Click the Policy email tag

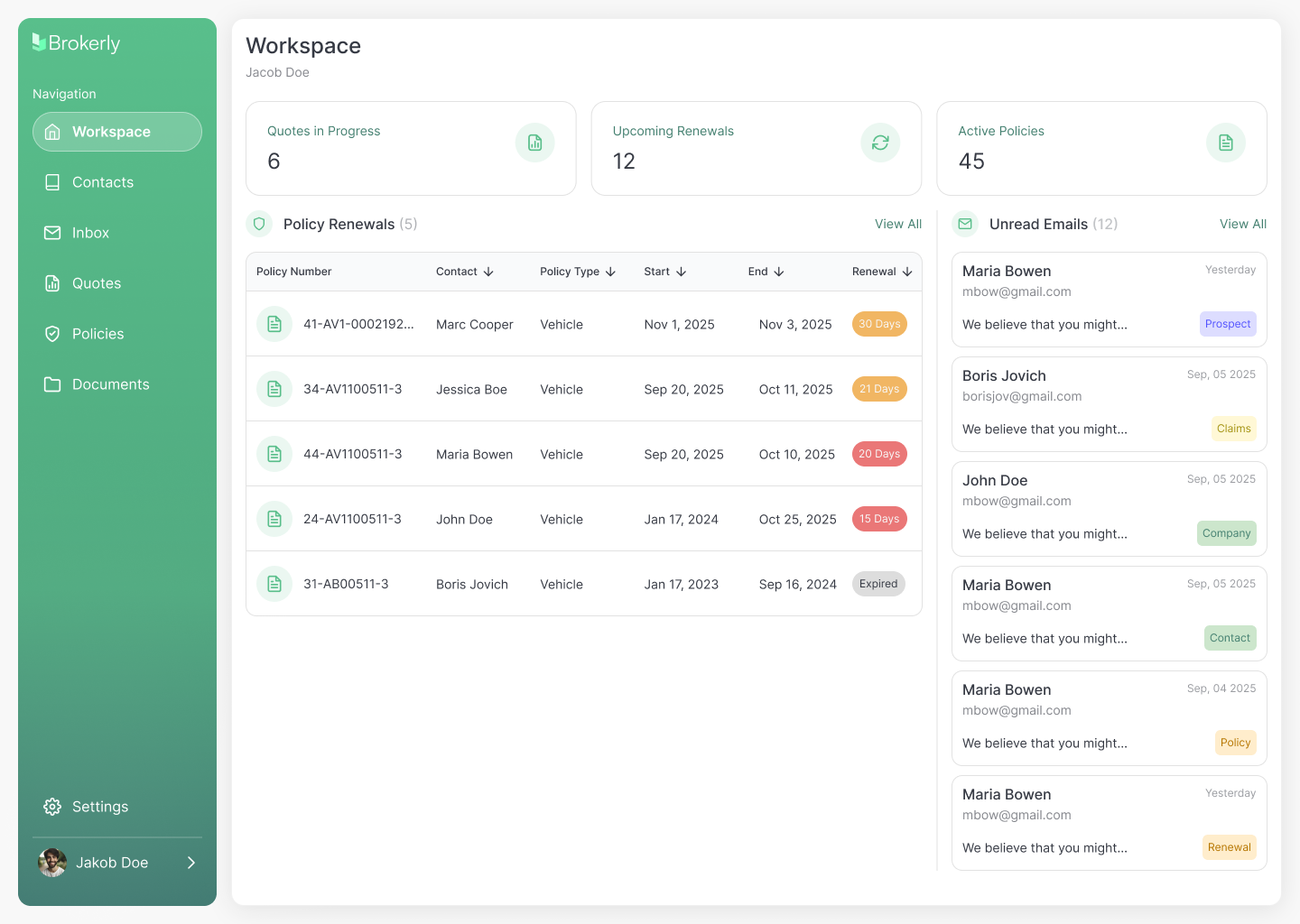pyautogui.click(x=1236, y=743)
